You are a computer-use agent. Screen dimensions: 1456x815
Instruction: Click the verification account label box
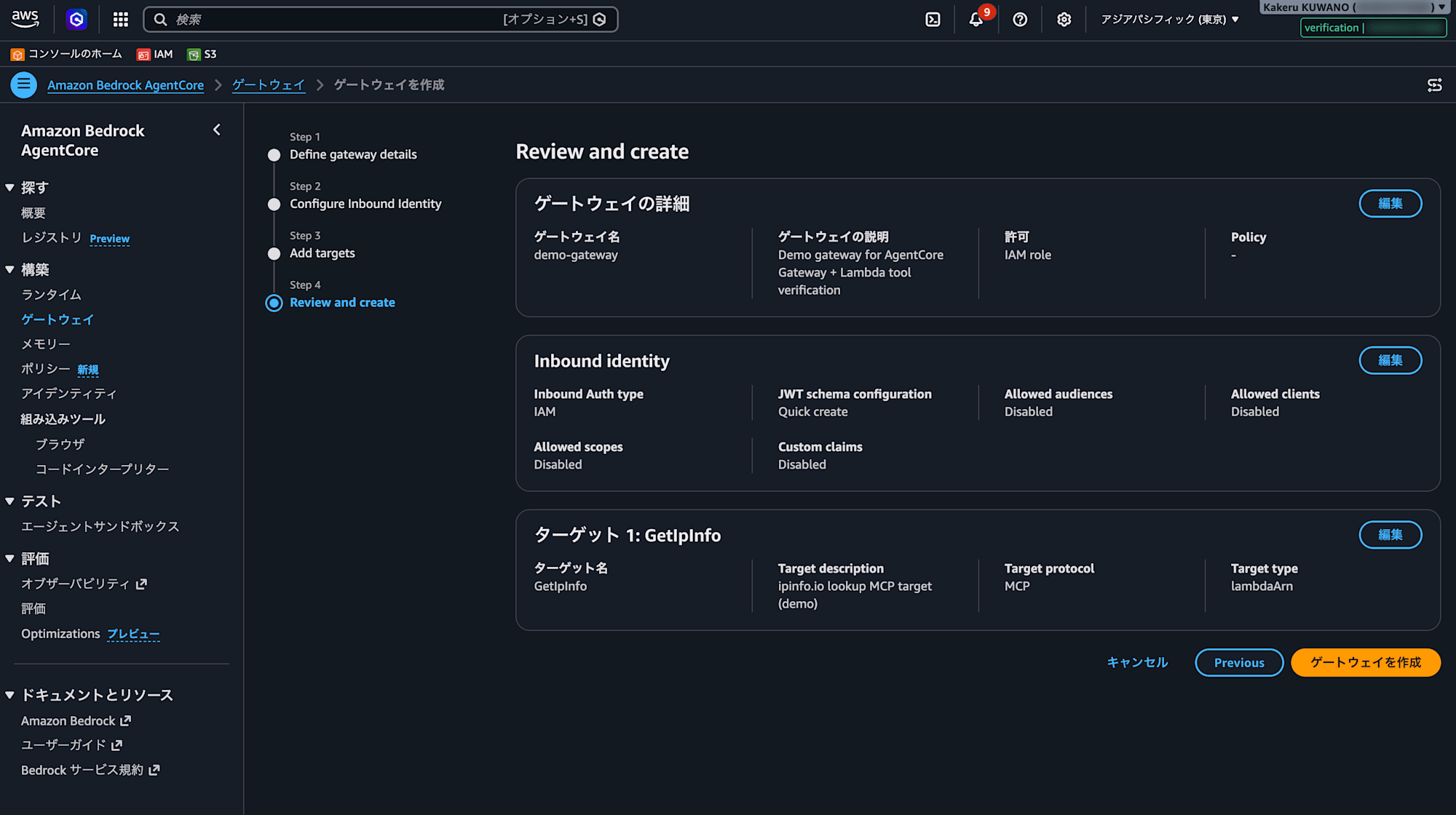pyautogui.click(x=1373, y=28)
